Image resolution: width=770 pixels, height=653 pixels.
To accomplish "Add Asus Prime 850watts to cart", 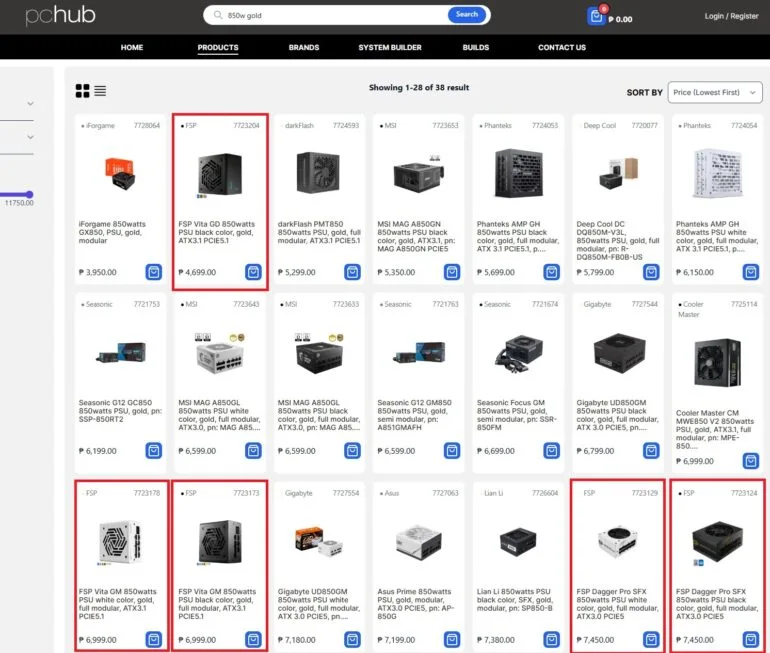I will 452,640.
